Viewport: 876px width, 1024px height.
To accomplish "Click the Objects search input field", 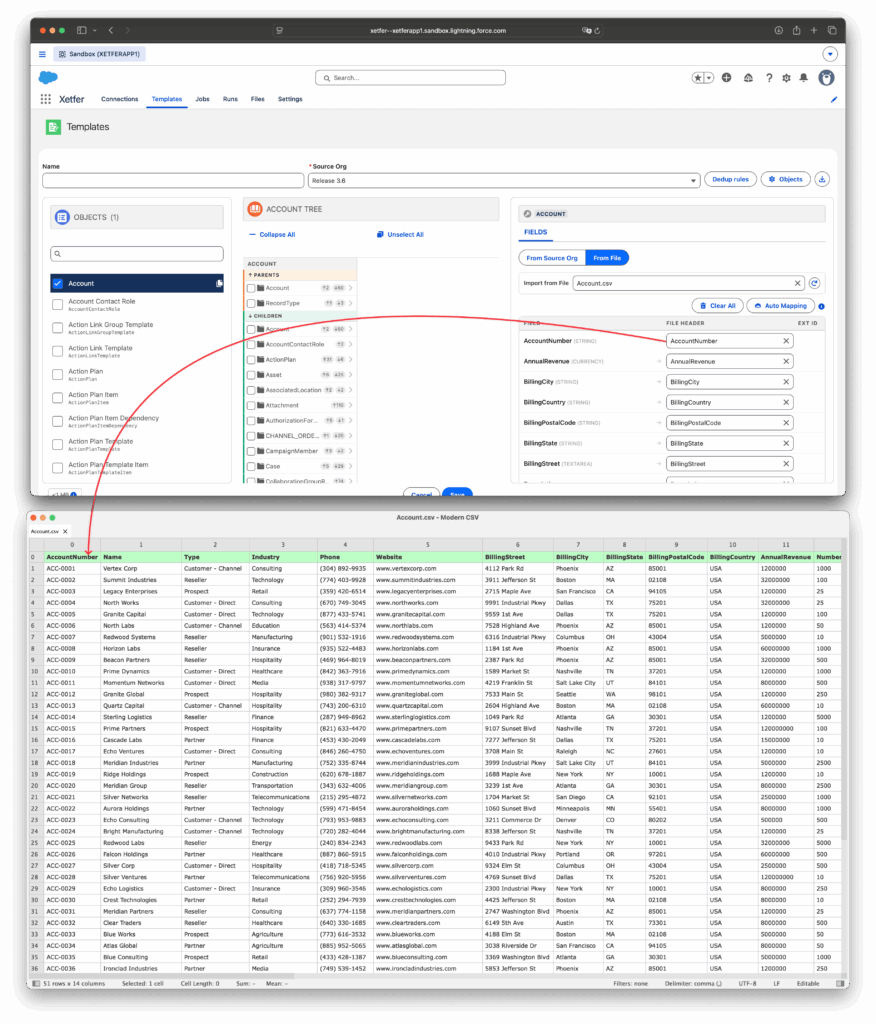I will [137, 253].
